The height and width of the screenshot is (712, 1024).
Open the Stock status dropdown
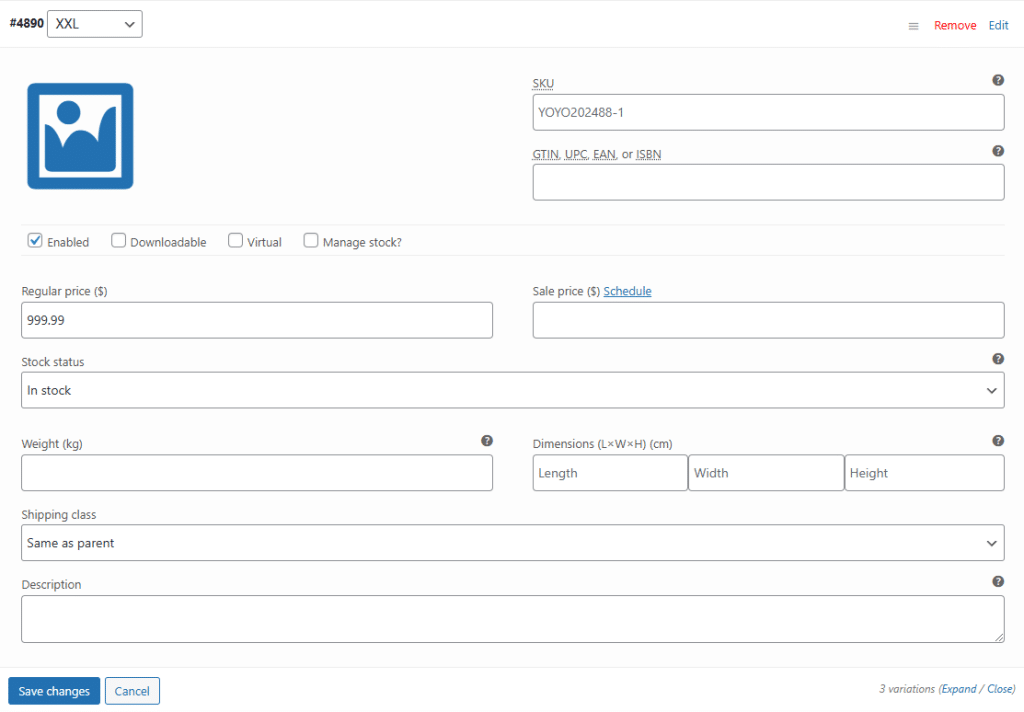pos(513,390)
